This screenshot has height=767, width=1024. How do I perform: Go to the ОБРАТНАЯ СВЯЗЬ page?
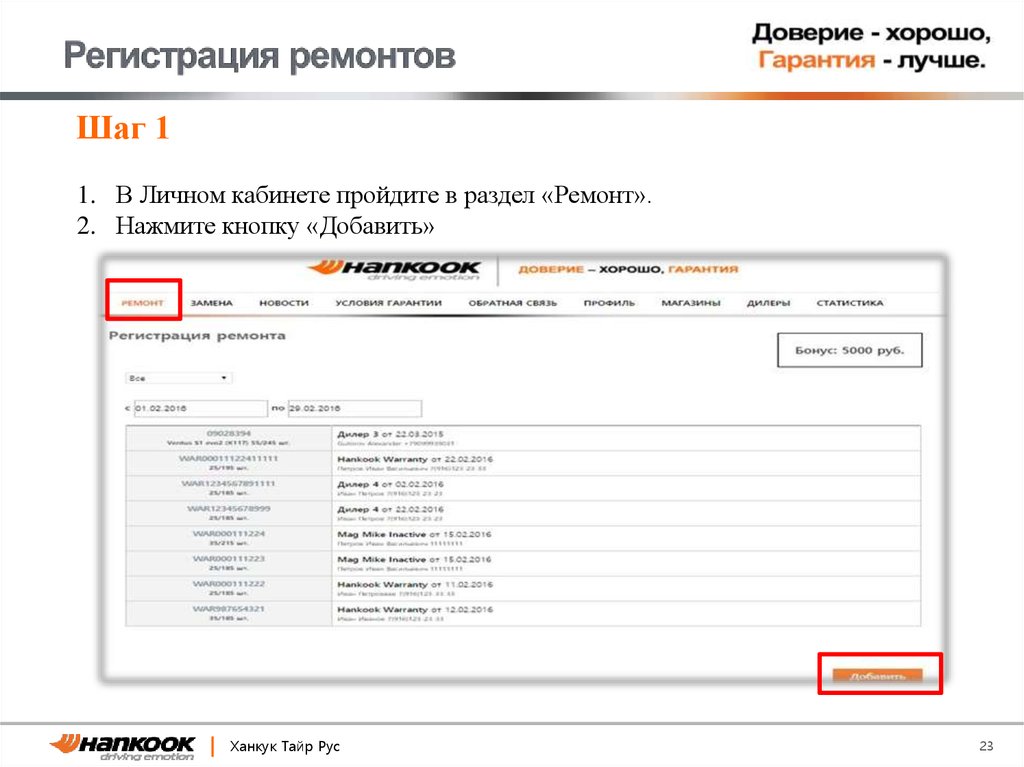515,301
